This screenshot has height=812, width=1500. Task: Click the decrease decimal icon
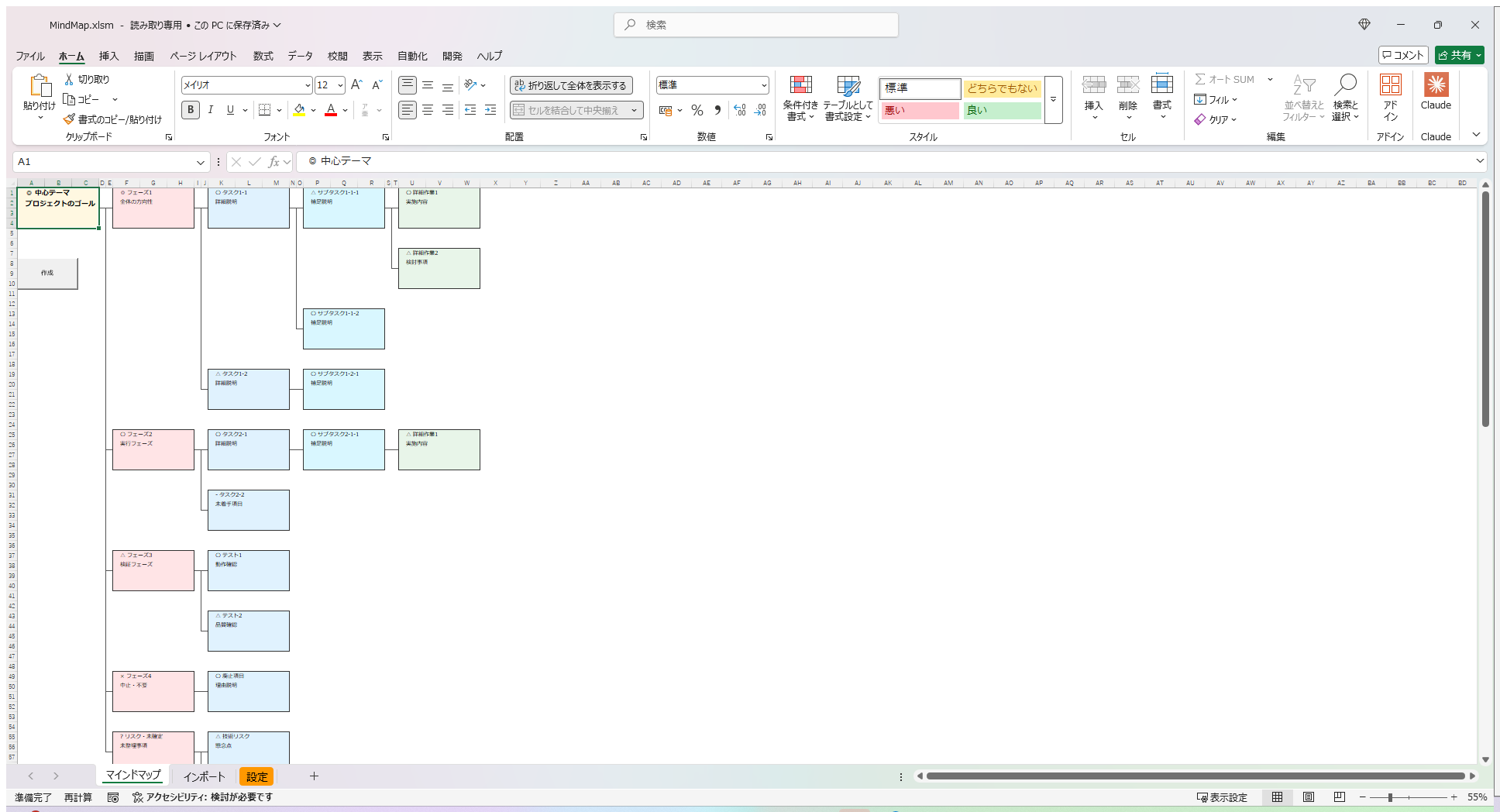pos(760,110)
